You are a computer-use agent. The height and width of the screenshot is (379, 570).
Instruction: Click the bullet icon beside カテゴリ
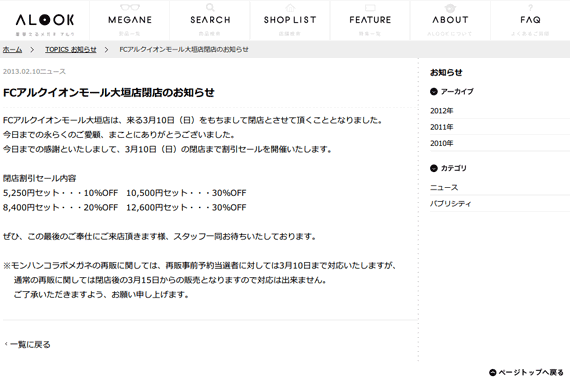434,168
